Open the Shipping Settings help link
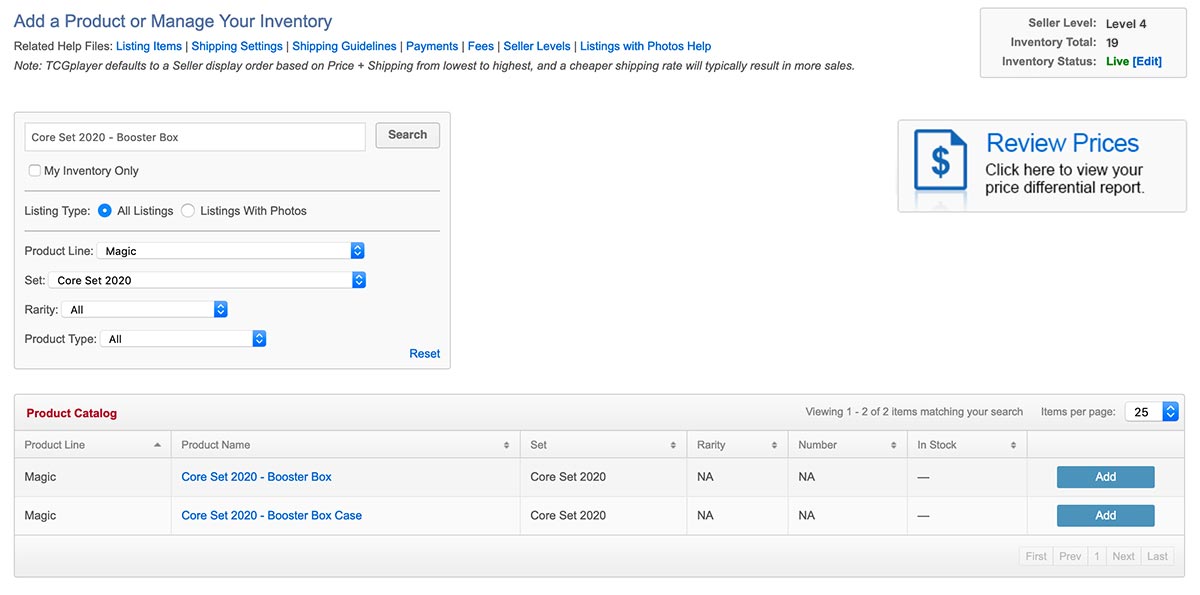Image resolution: width=1200 pixels, height=595 pixels. click(x=237, y=46)
